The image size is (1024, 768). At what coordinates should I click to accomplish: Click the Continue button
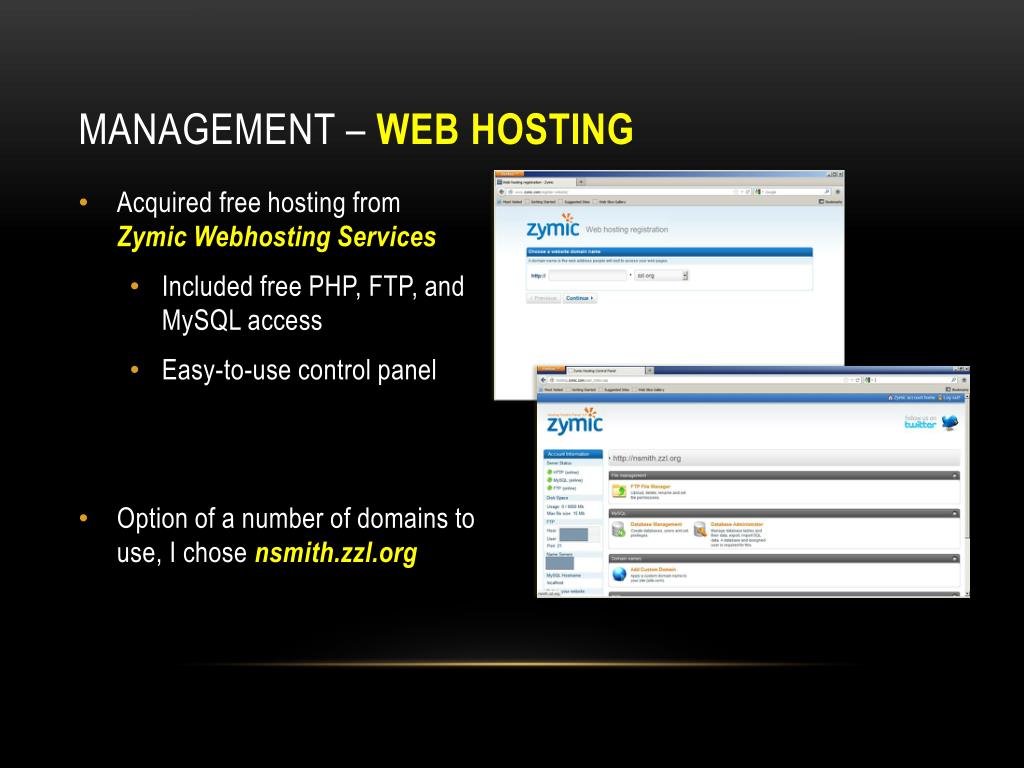click(x=579, y=298)
